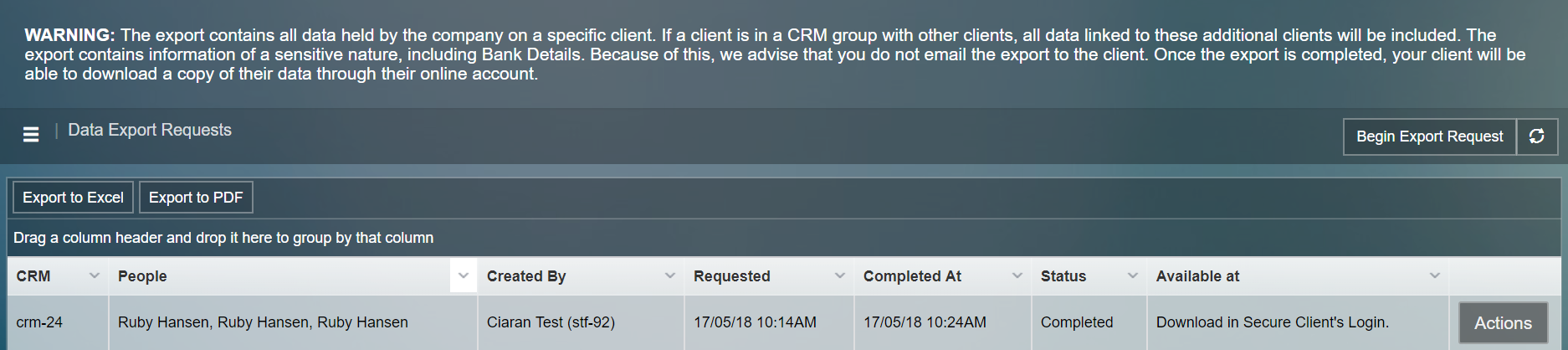The height and width of the screenshot is (350, 1568).
Task: Click the refresh icon button
Action: click(x=1537, y=136)
